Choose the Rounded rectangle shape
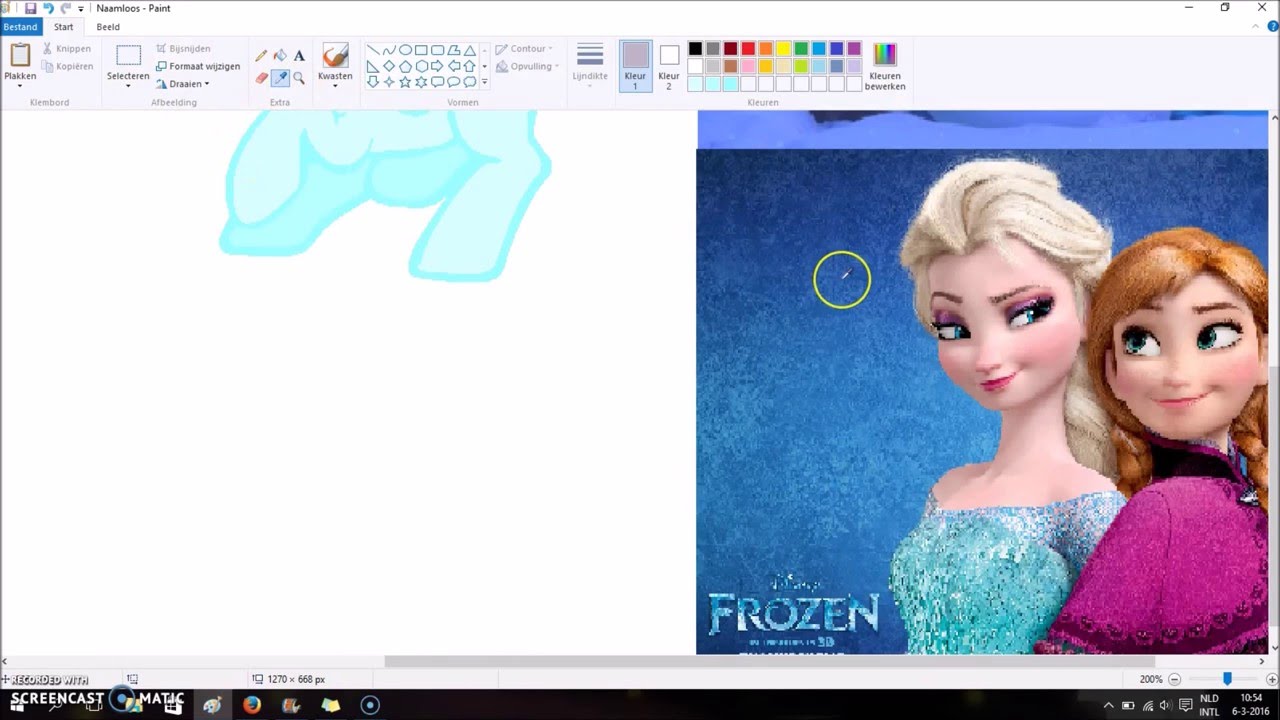 click(x=437, y=50)
